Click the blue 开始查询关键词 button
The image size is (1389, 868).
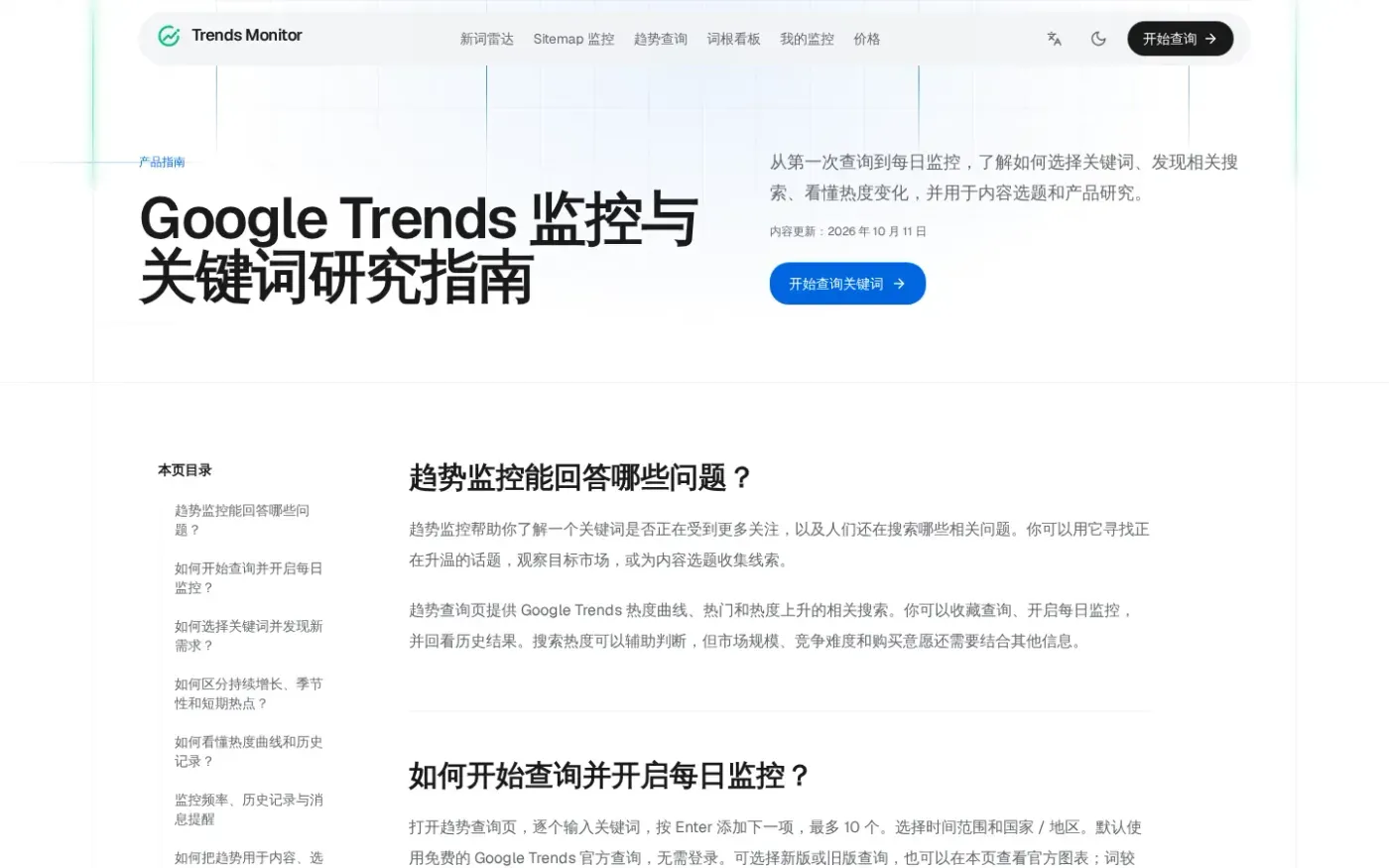(x=847, y=284)
